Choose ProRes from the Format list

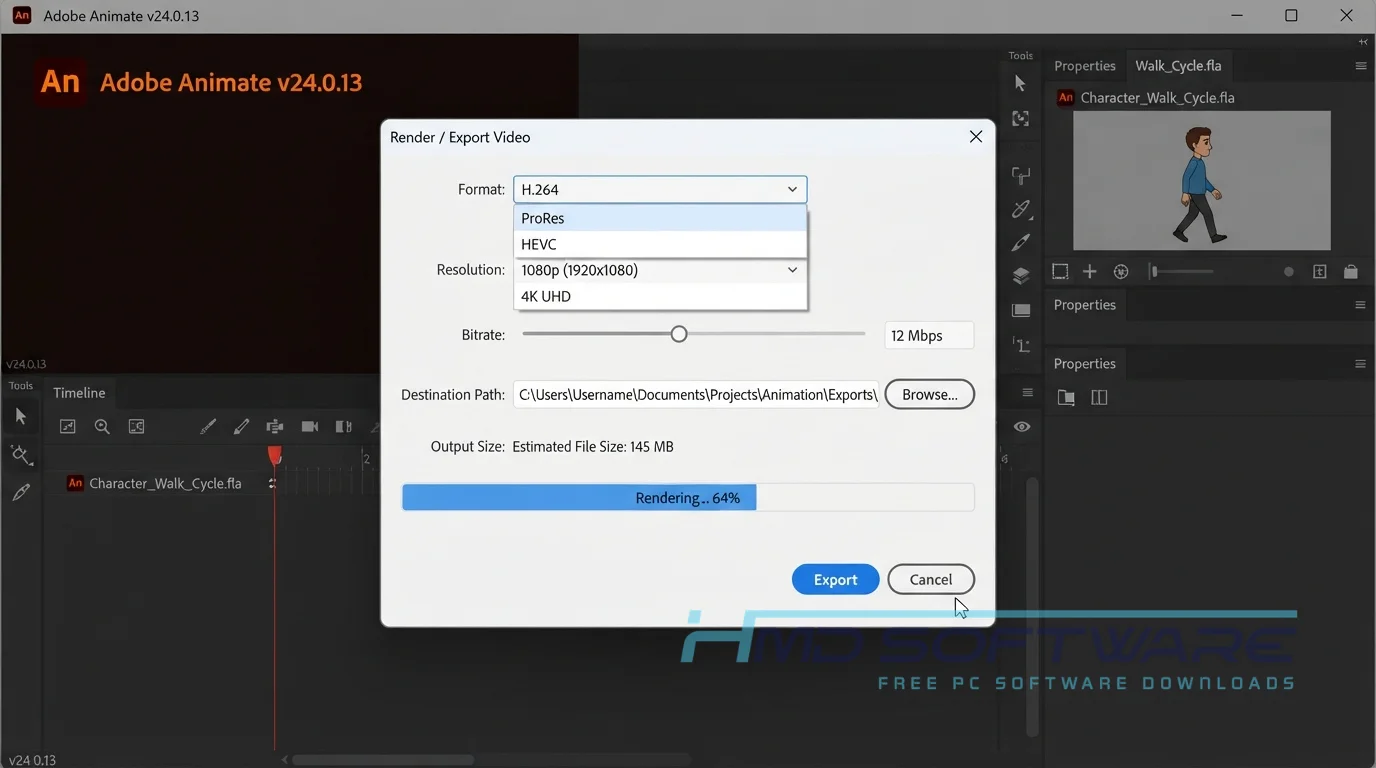(660, 218)
